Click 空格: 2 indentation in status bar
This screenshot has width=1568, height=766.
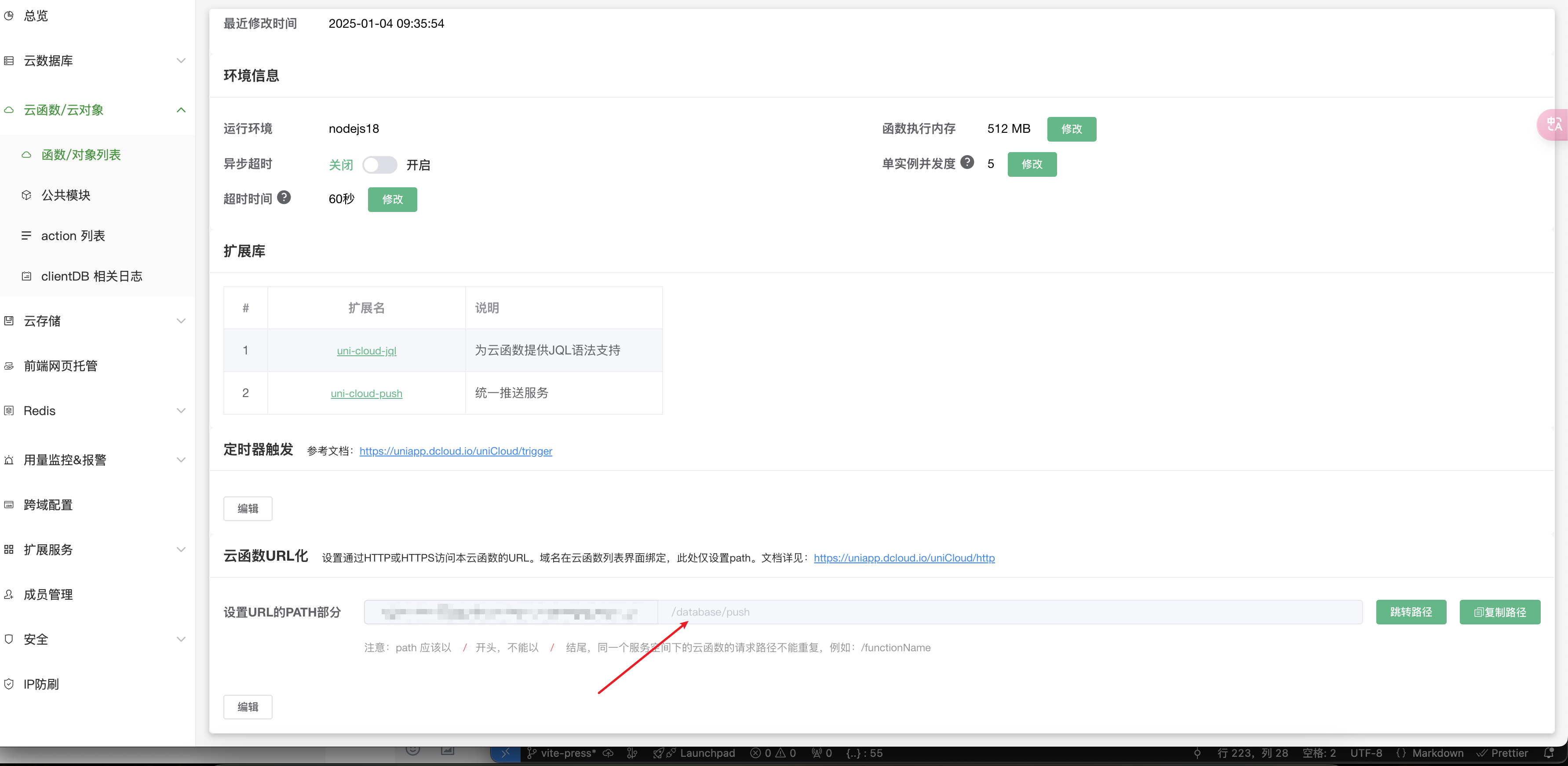tap(1319, 753)
